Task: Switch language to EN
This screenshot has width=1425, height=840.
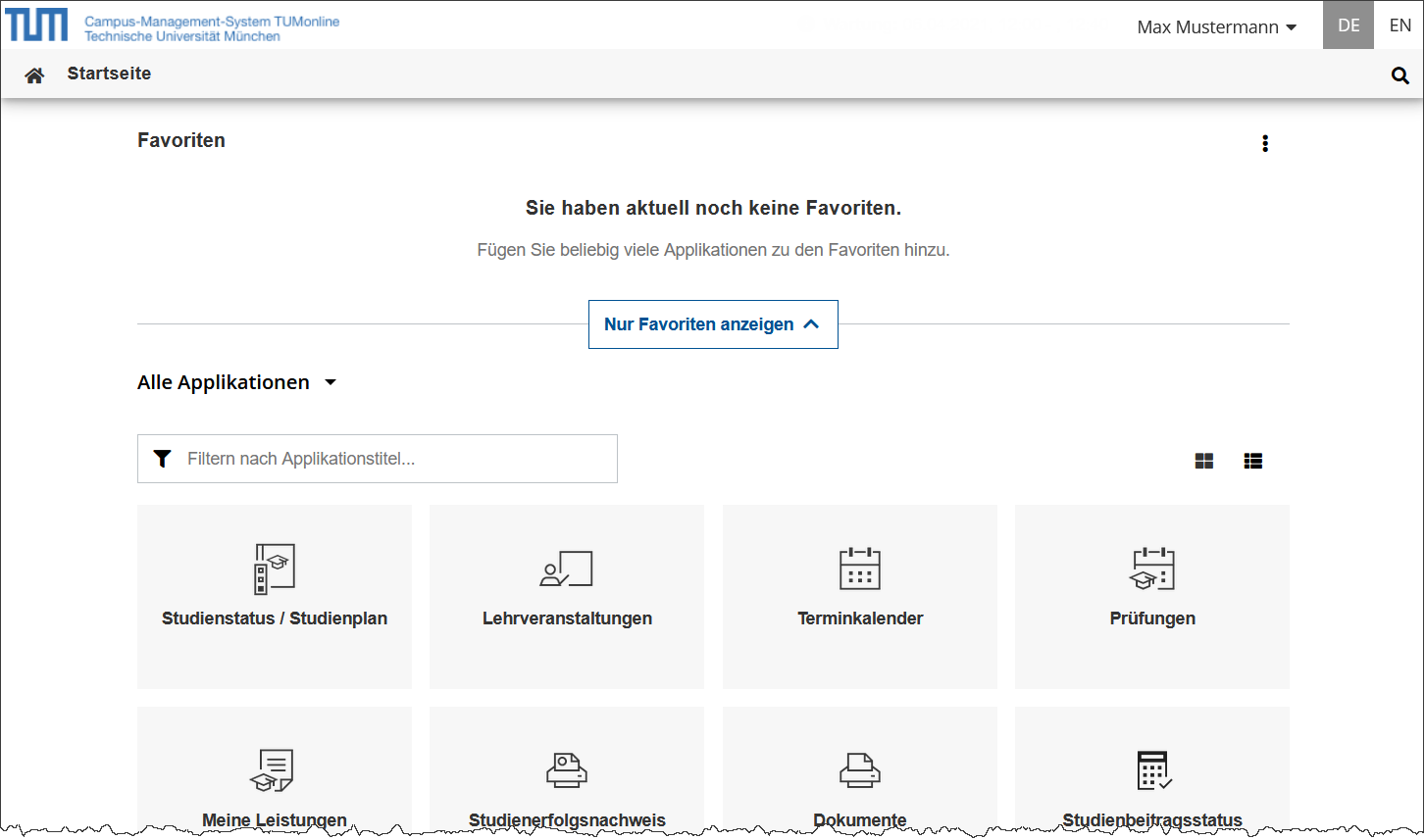Action: (1400, 25)
